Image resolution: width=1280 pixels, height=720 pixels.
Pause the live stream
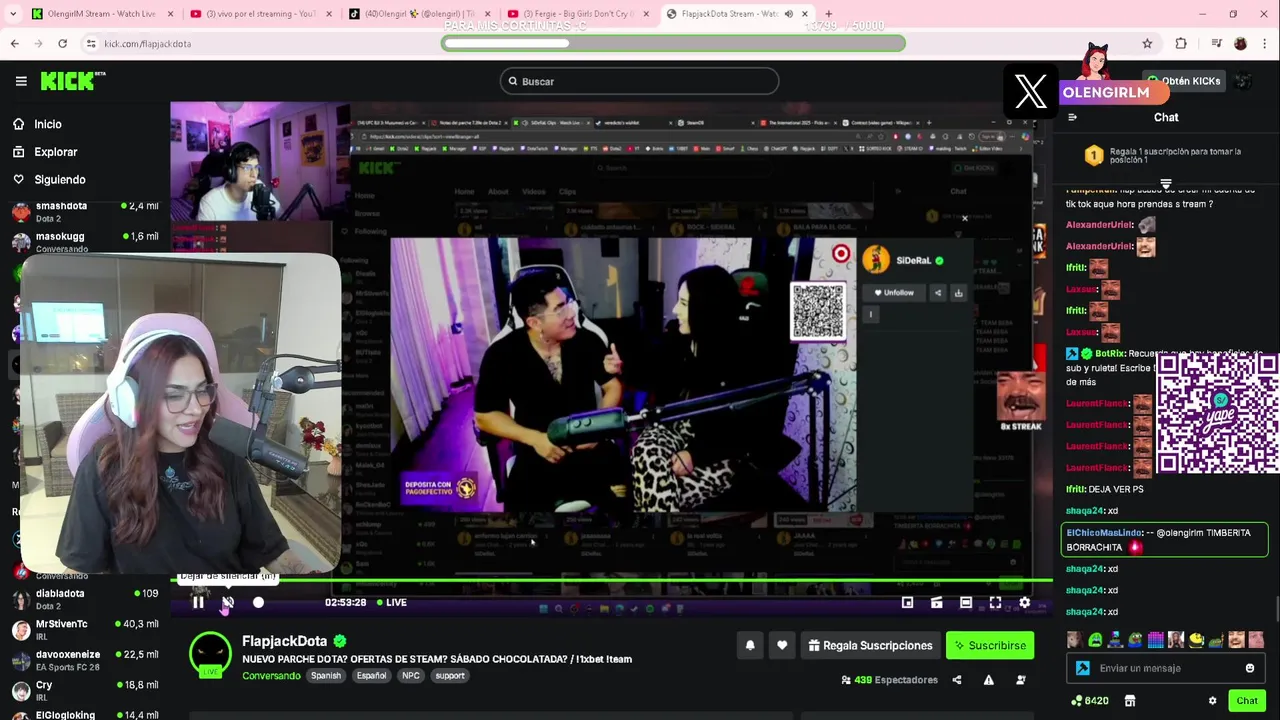point(198,602)
